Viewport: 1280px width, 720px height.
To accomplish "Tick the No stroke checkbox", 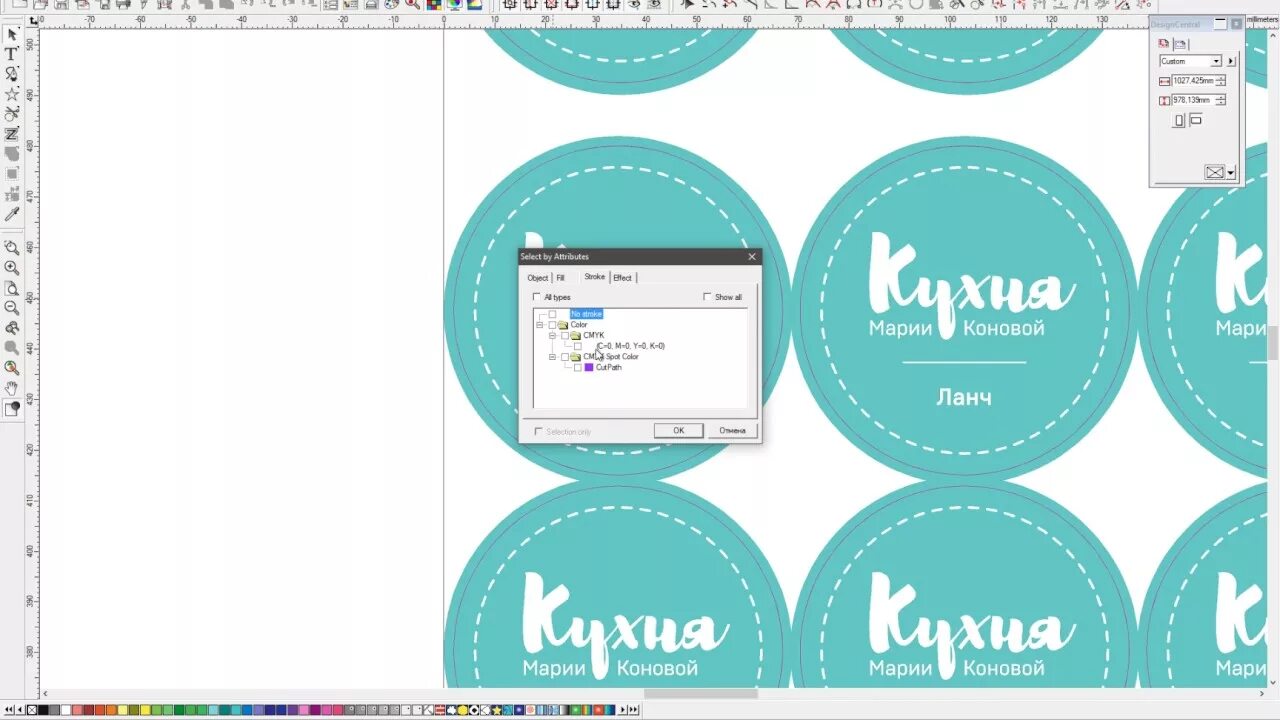I will (x=552, y=314).
